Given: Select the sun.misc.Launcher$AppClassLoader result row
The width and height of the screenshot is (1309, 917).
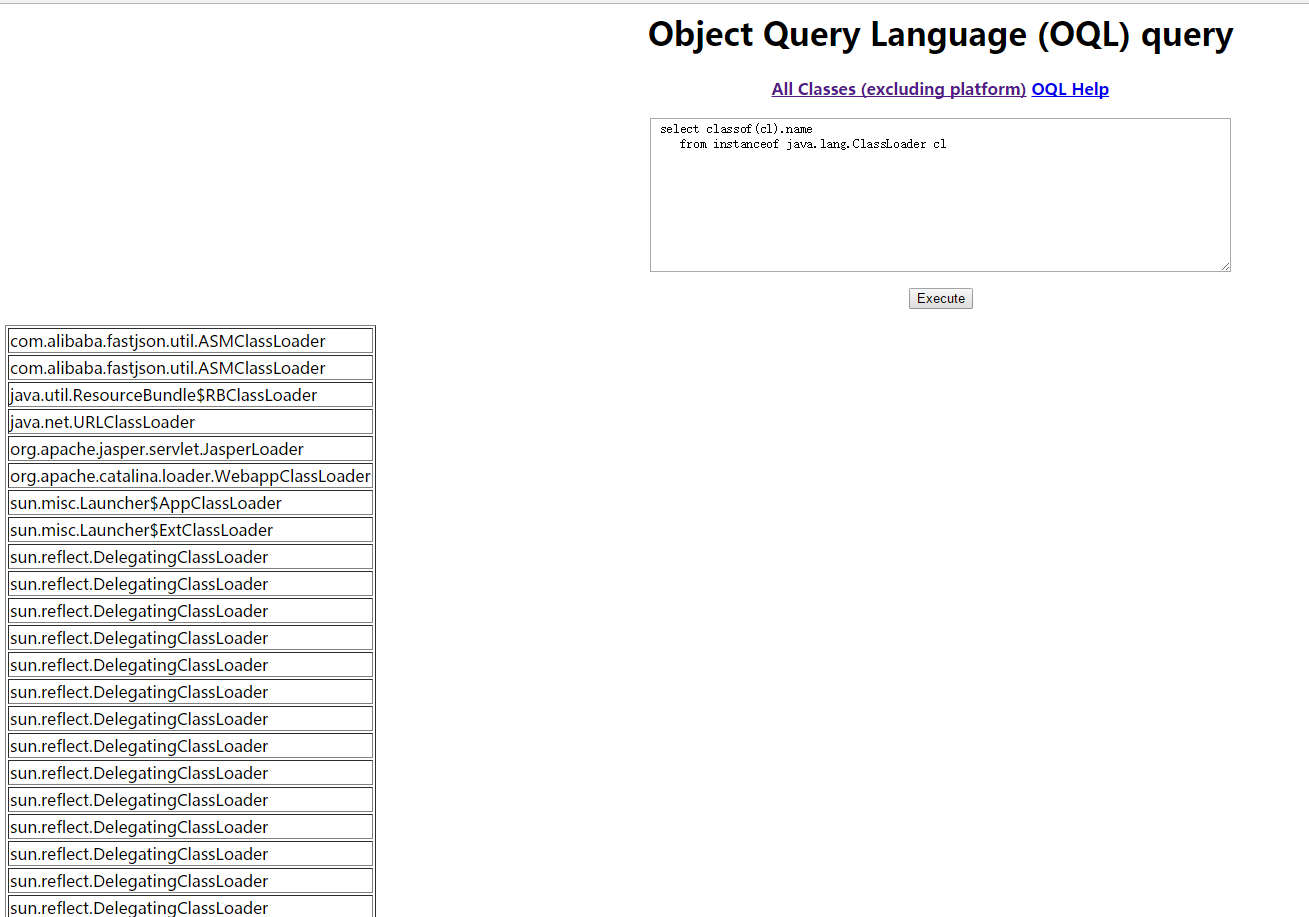Looking at the screenshot, I should pyautogui.click(x=190, y=503).
